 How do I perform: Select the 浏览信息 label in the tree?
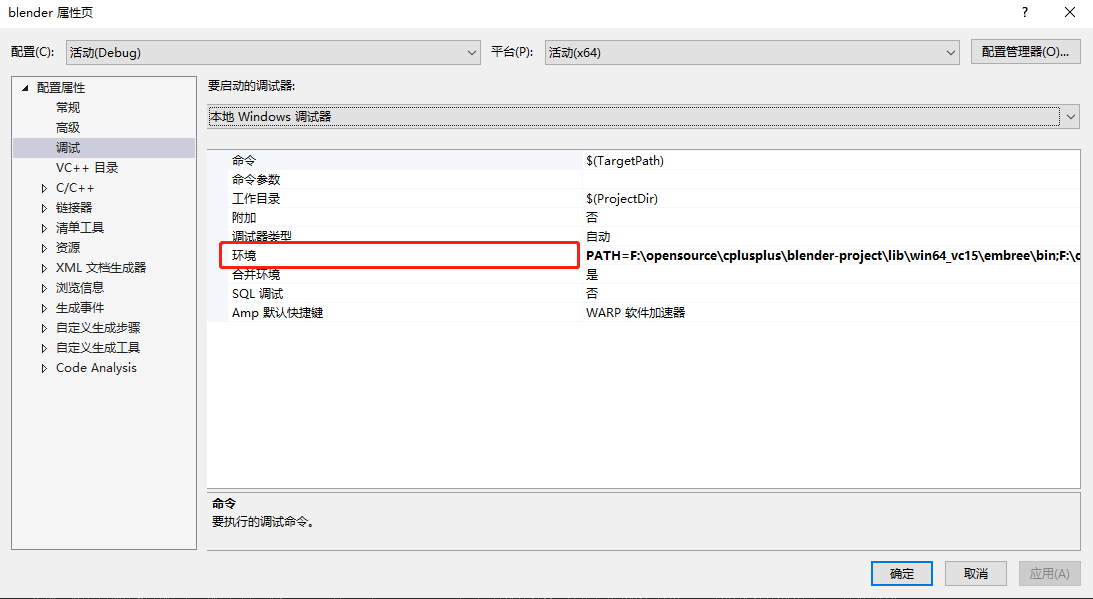pyautogui.click(x=79, y=287)
